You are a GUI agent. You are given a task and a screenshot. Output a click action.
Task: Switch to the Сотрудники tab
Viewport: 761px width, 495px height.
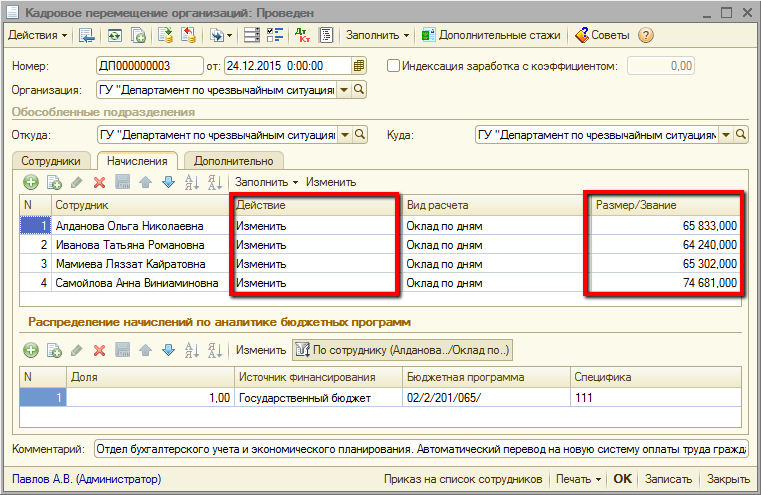pyautogui.click(x=49, y=160)
